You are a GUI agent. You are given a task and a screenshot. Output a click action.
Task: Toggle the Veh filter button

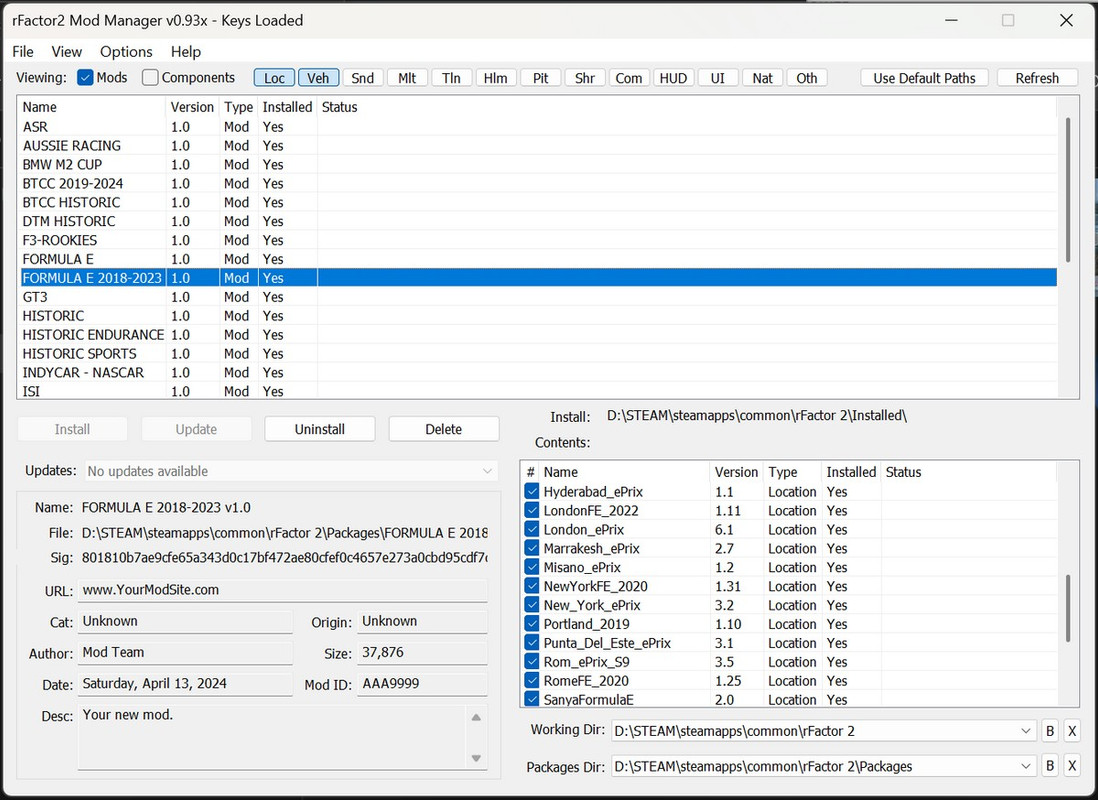[319, 78]
